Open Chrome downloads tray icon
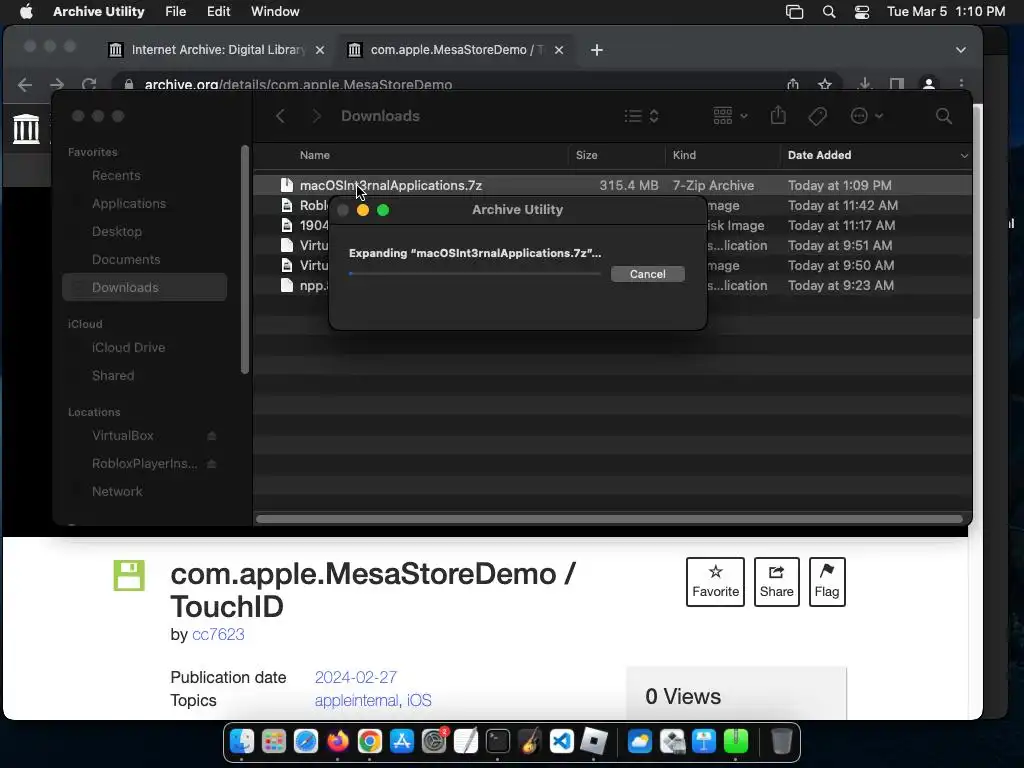Image resolution: width=1024 pixels, height=768 pixels. 865,84
